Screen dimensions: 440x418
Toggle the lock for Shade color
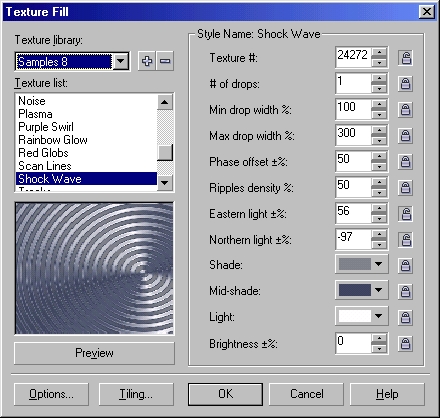[x=405, y=266]
